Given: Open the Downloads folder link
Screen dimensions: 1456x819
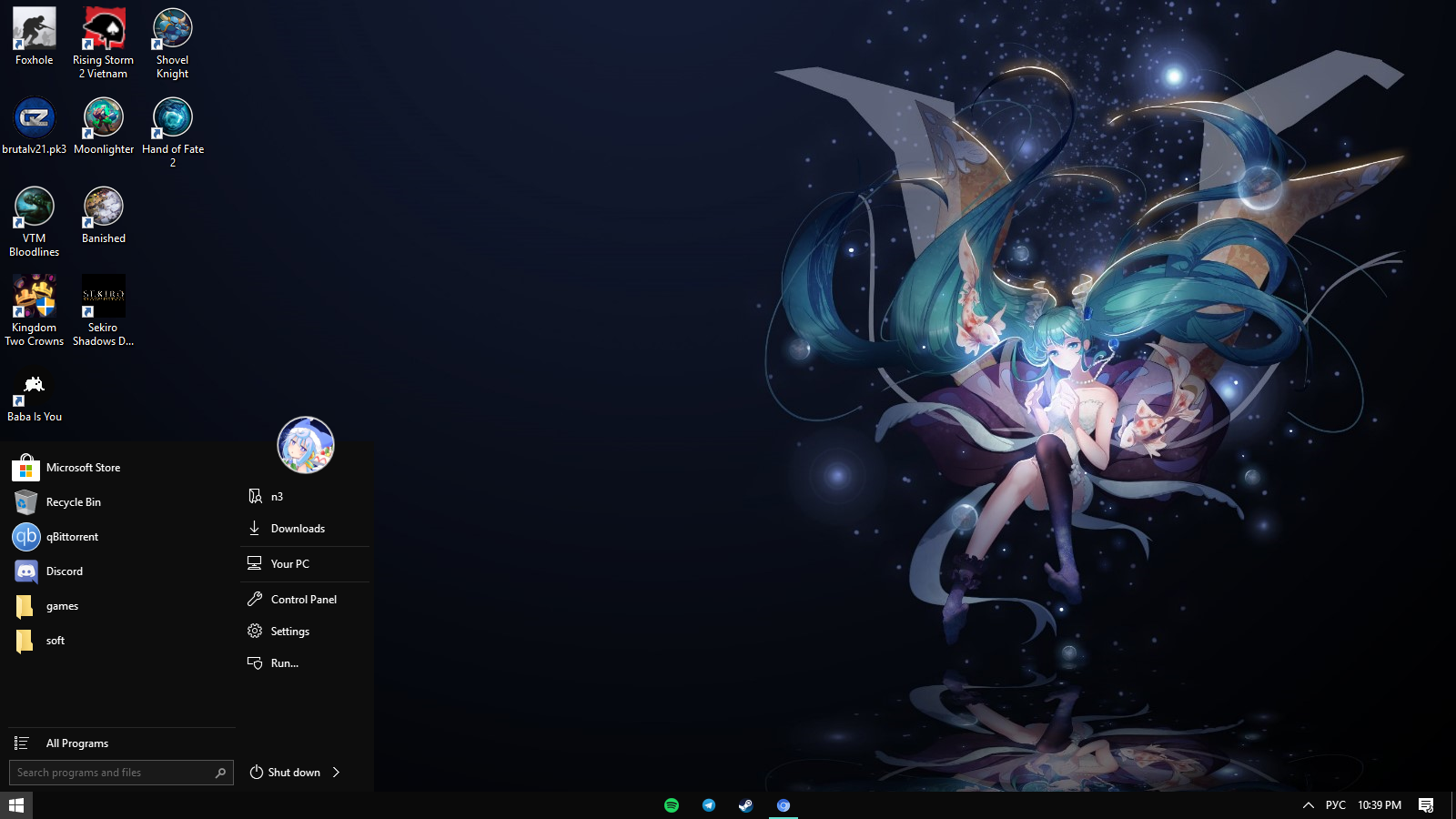Looking at the screenshot, I should tap(305, 529).
